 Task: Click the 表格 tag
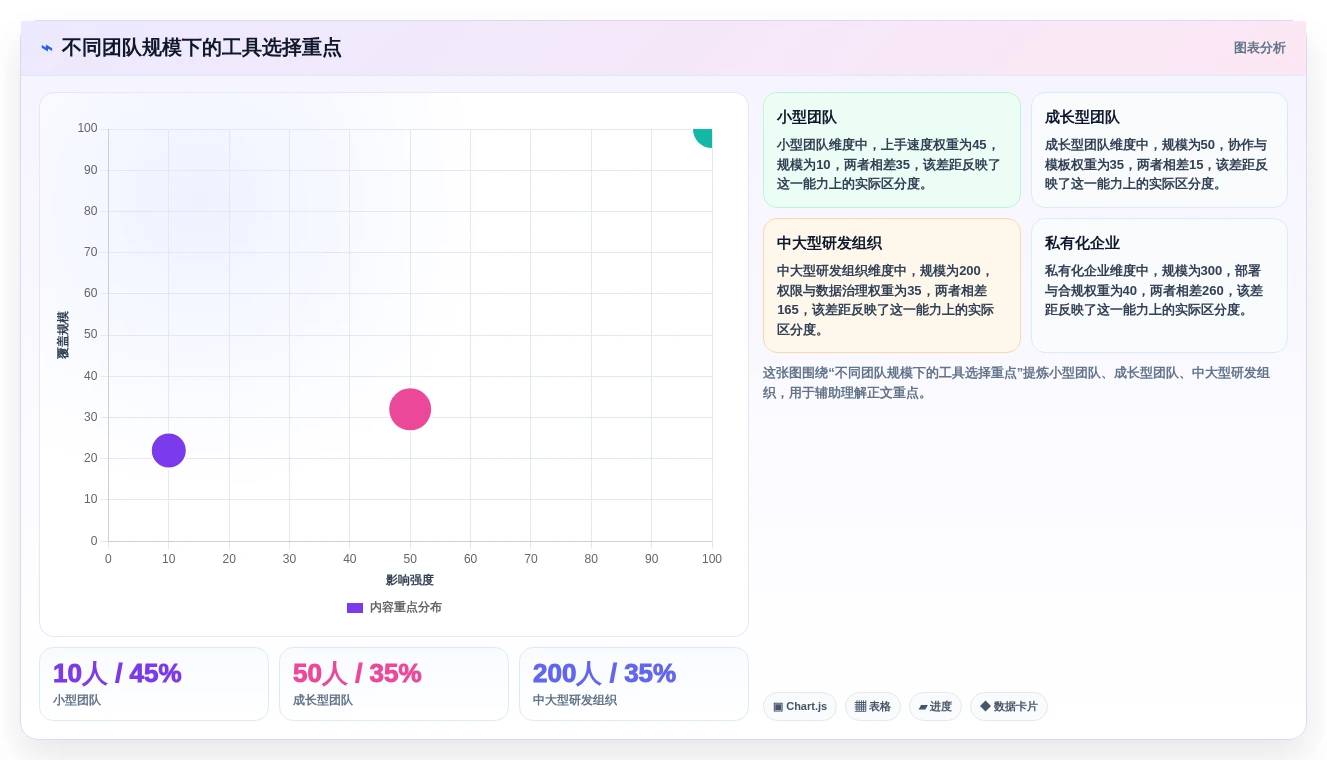coord(872,707)
